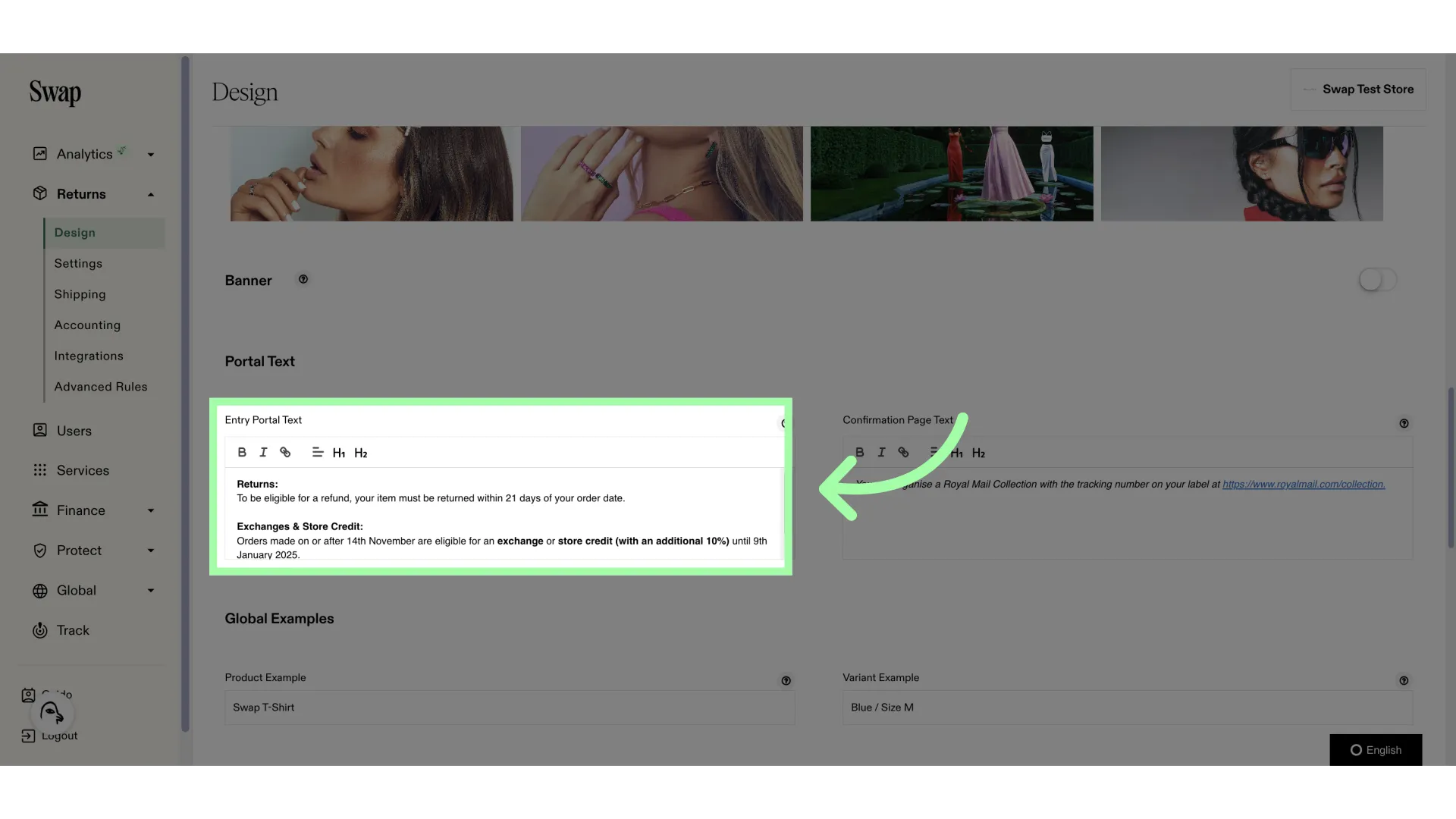
Task: Open help tooltip for Variant Example
Action: click(1404, 680)
